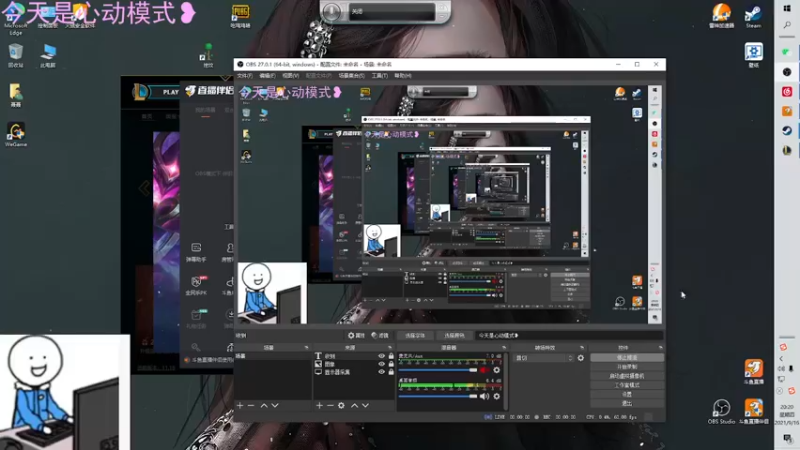Open desktop audio settings gear
Screen dimensions: 800x450
click(496, 396)
